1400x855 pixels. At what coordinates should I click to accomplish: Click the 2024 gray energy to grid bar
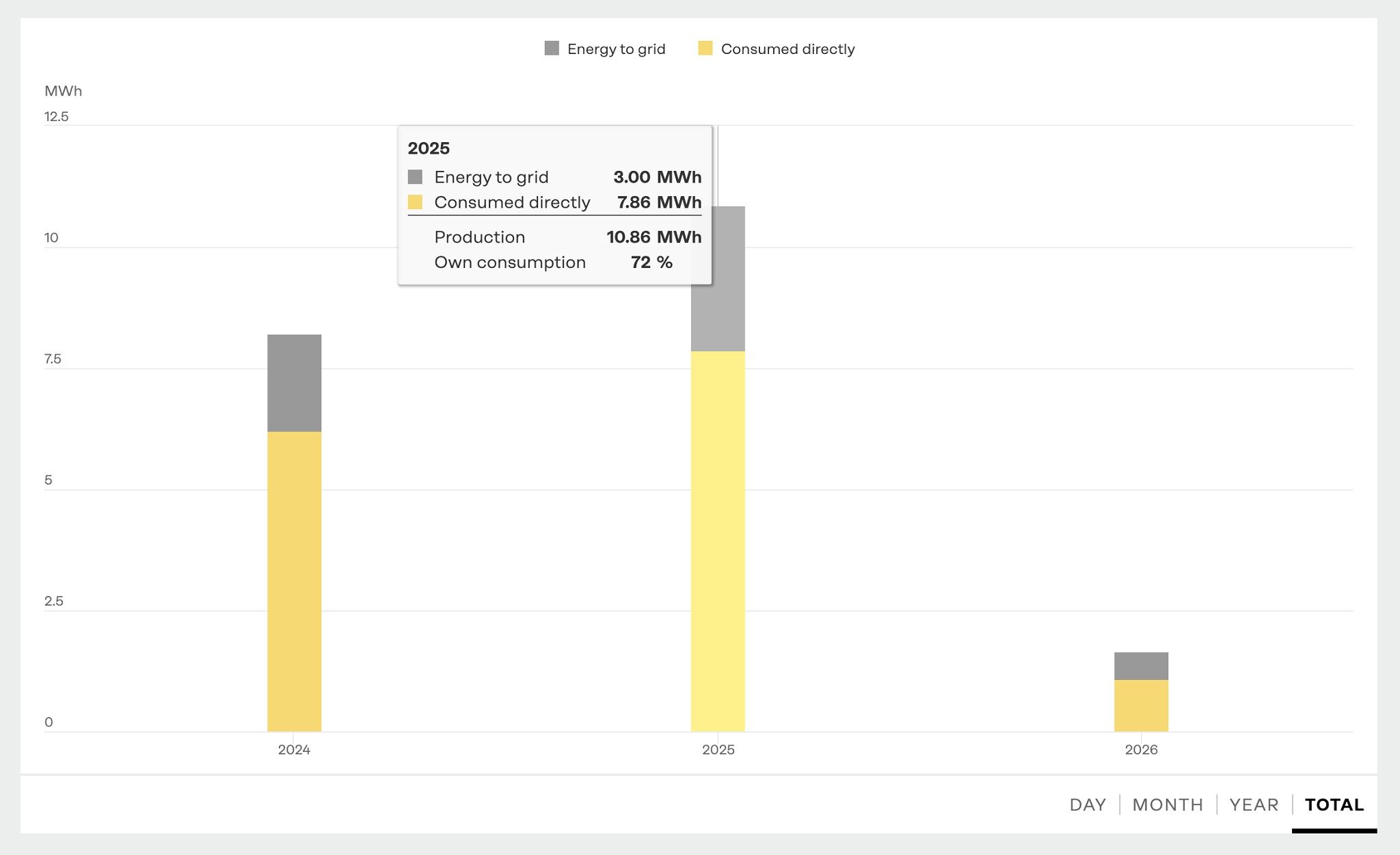pos(294,383)
